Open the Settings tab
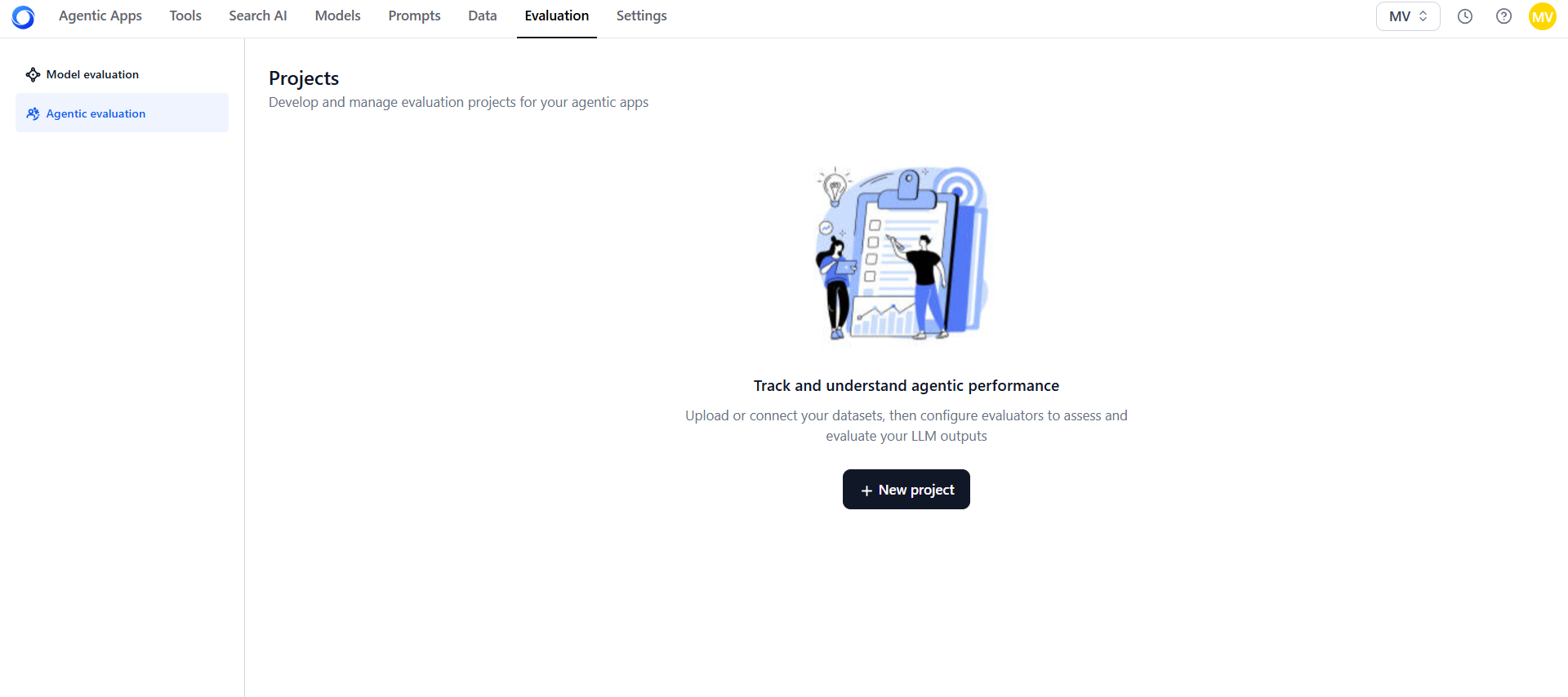Screen dimensions: 1568x697 pyautogui.click(x=641, y=16)
